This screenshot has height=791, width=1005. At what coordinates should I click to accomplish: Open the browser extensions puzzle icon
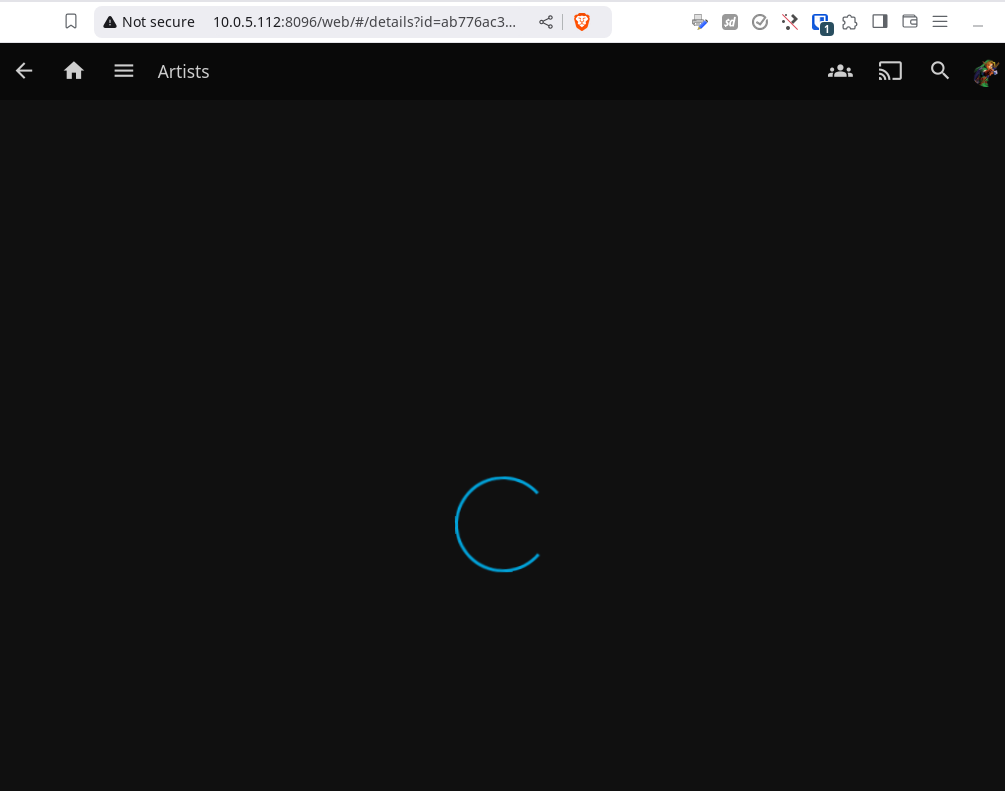click(x=850, y=22)
